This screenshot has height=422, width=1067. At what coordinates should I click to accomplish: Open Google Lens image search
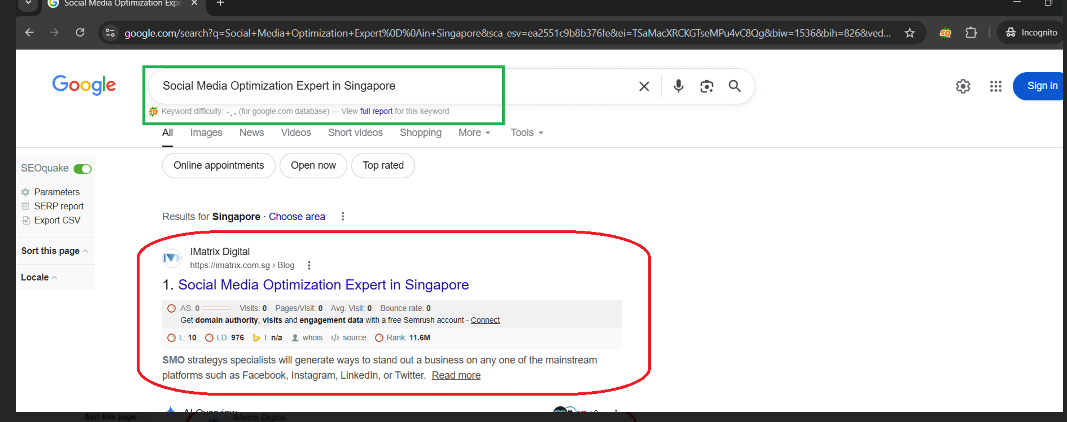707,86
